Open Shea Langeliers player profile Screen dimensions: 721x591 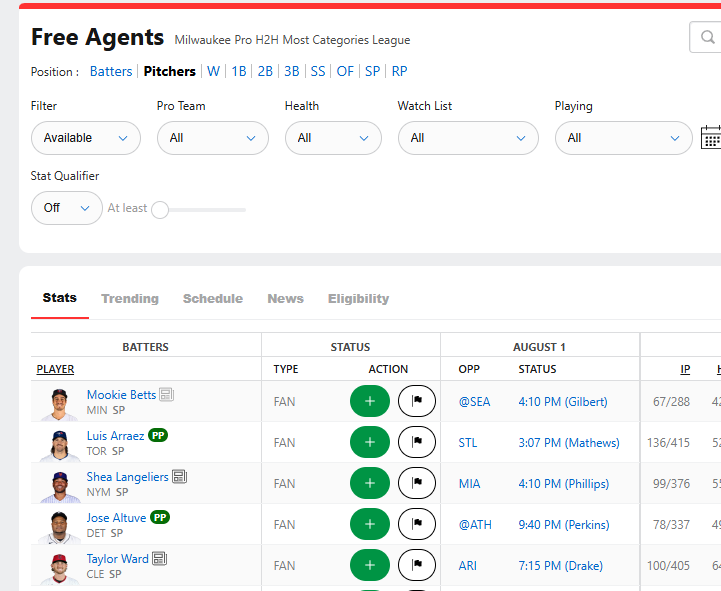point(127,476)
